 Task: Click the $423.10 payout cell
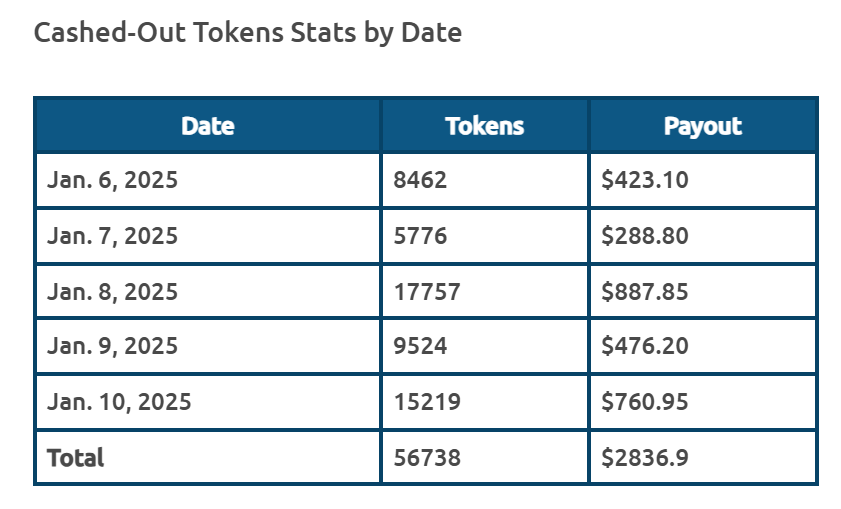click(x=703, y=180)
